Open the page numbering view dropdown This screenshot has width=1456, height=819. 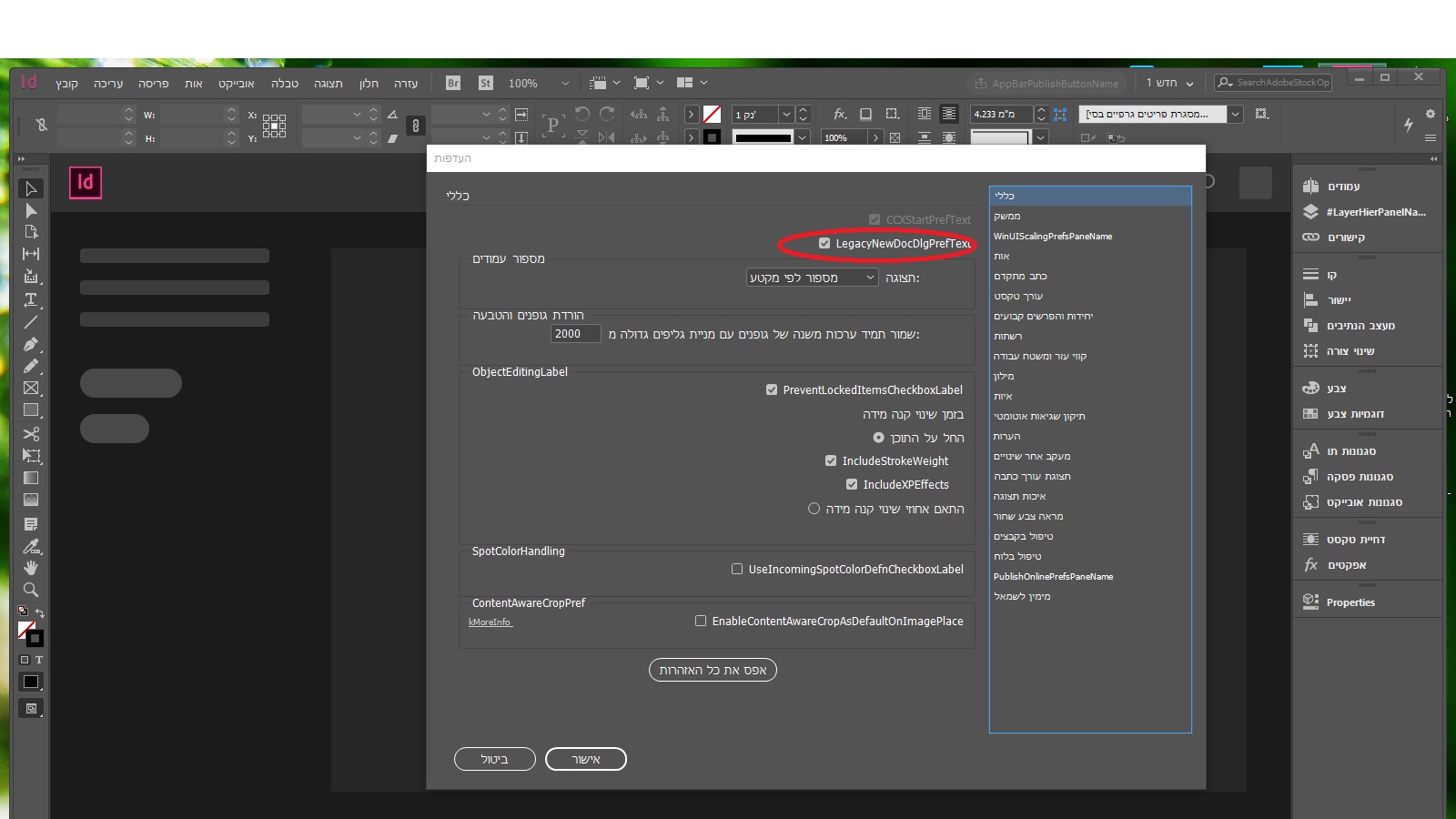[812, 278]
